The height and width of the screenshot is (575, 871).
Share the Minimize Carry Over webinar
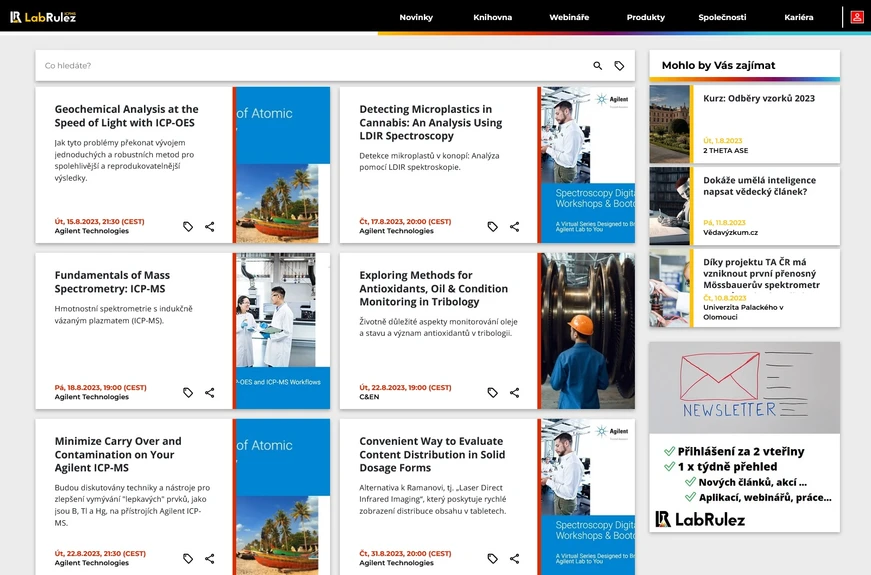point(209,558)
